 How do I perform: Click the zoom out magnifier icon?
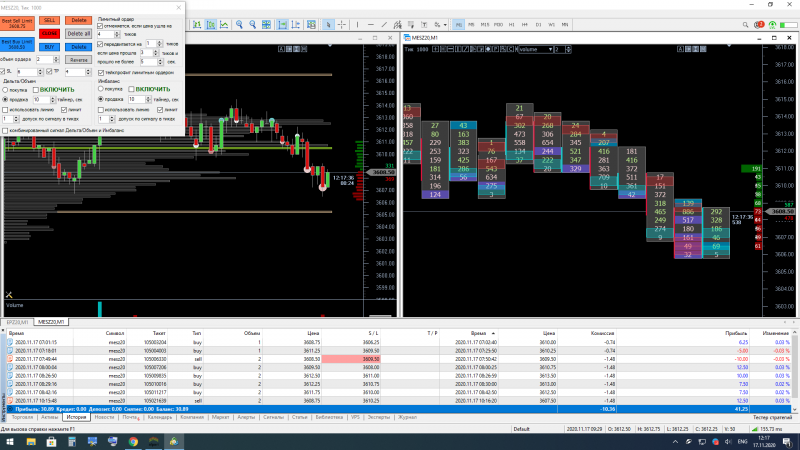click(253, 24)
